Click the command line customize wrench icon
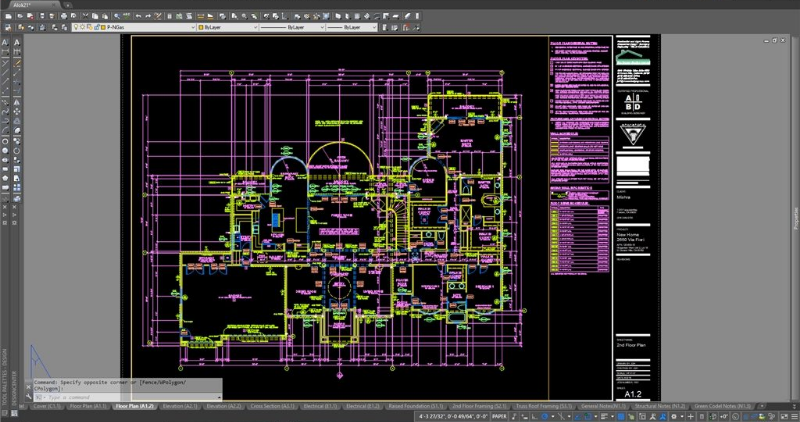 coord(29,396)
